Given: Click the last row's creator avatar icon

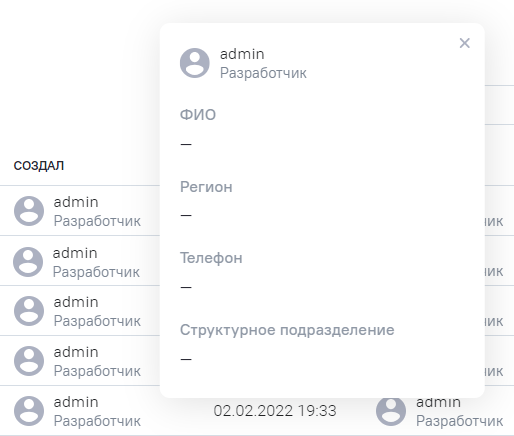Looking at the screenshot, I should [29, 411].
